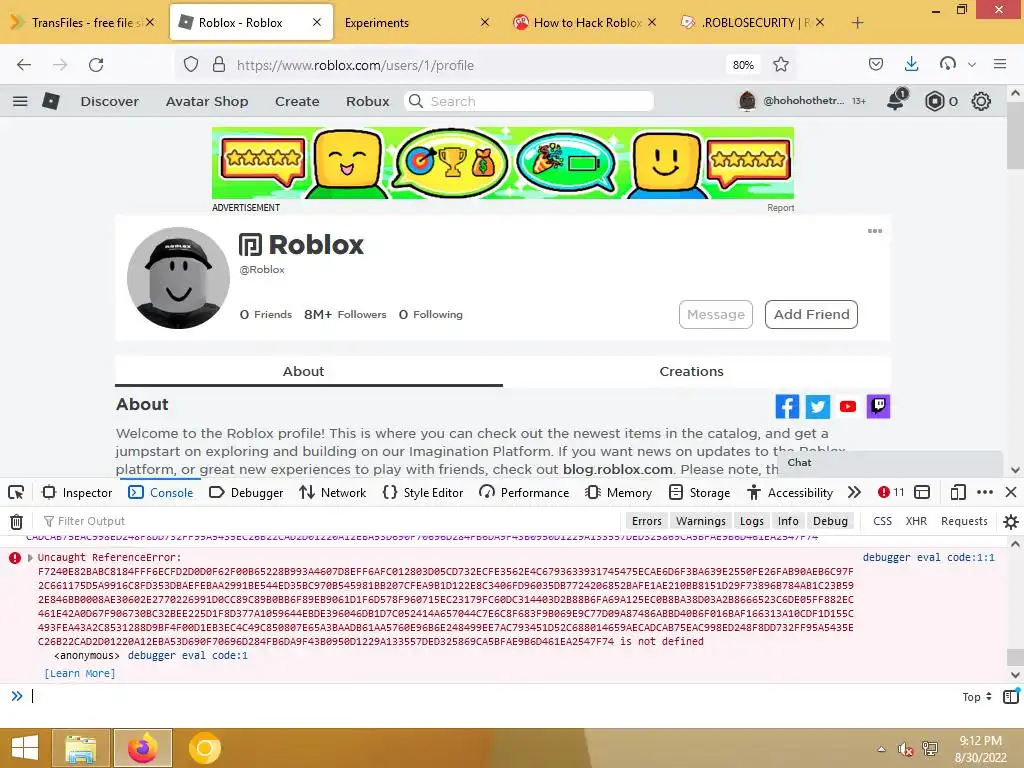Report the advertisement banner
The image size is (1024, 768).
780,208
